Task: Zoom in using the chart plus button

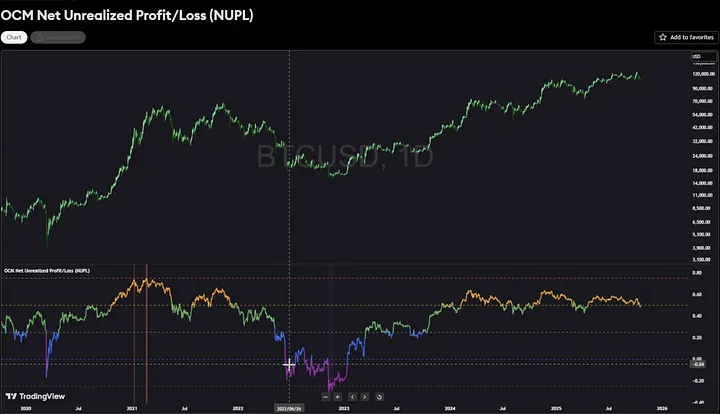Action: click(338, 396)
